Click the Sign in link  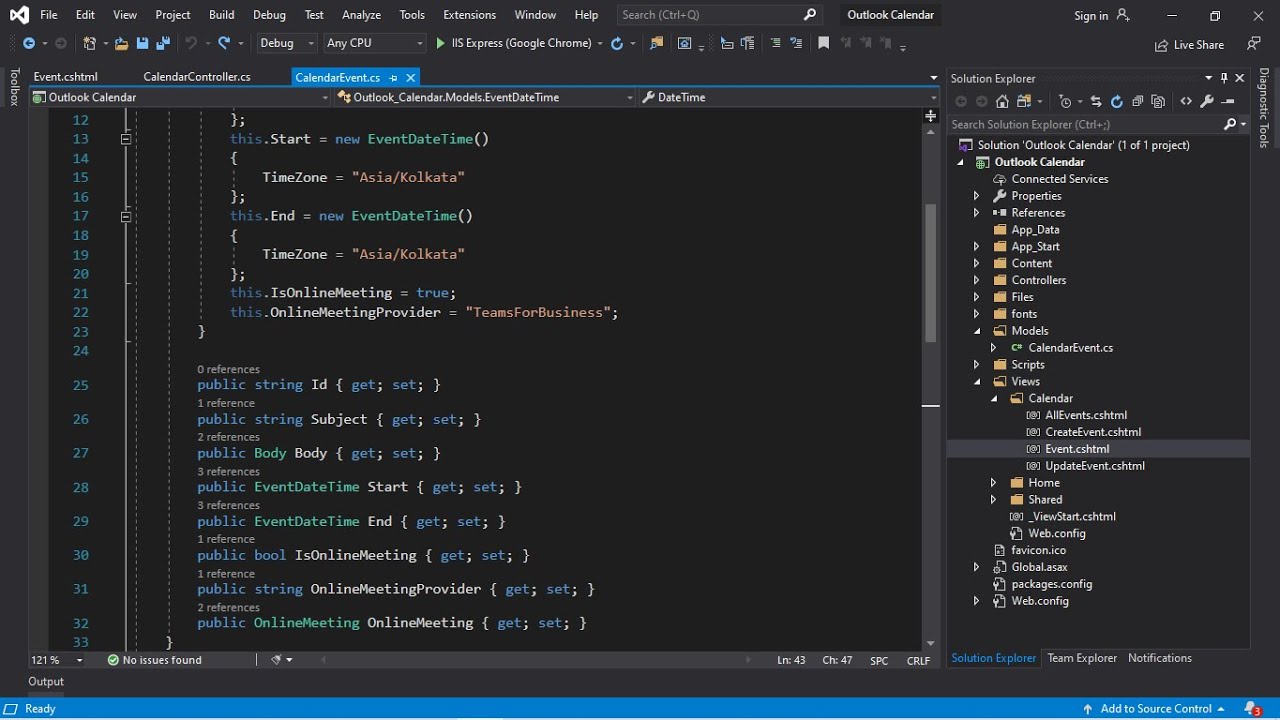tap(1091, 15)
